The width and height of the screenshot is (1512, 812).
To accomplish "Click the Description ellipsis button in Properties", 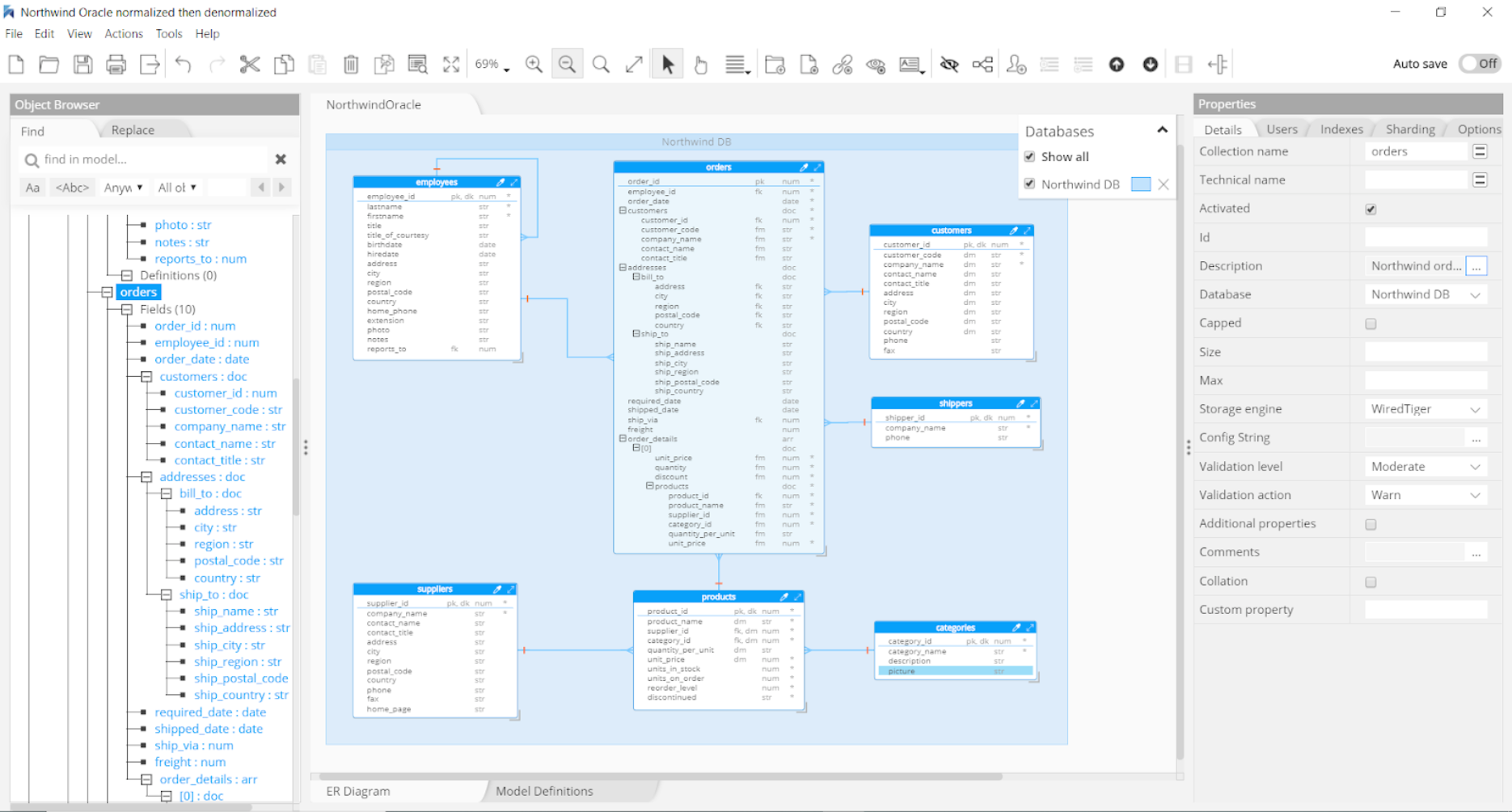I will 1476,265.
